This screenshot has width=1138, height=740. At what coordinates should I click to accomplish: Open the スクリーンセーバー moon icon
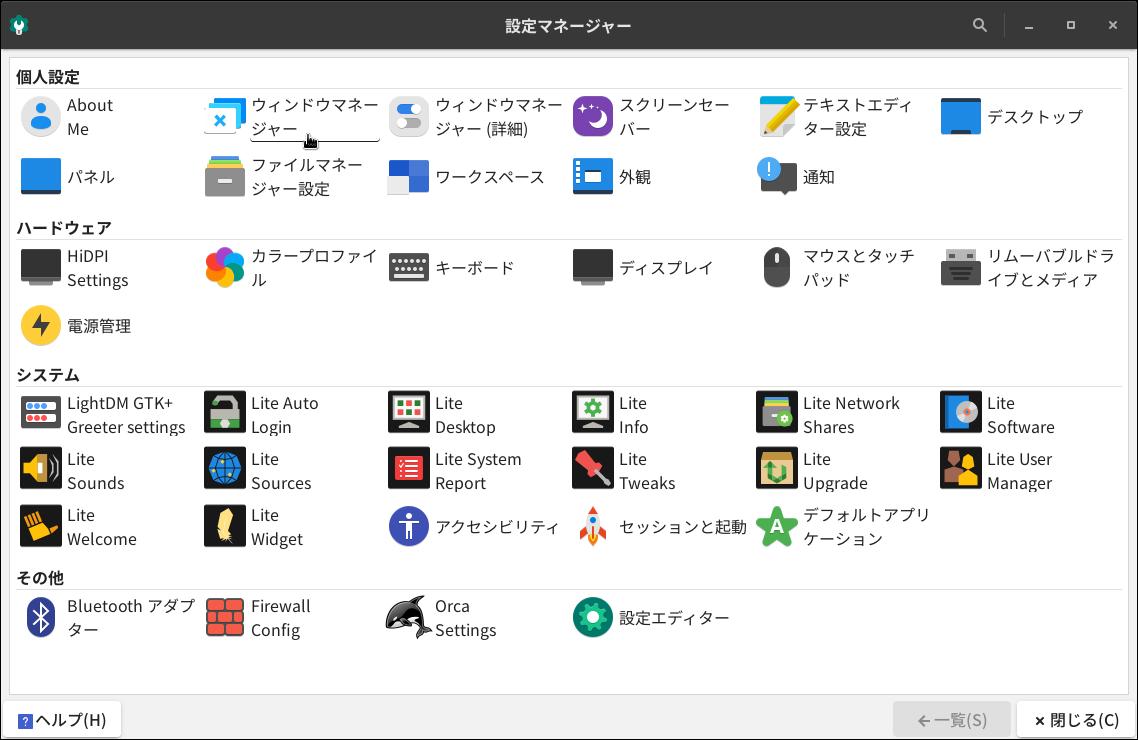click(x=593, y=117)
